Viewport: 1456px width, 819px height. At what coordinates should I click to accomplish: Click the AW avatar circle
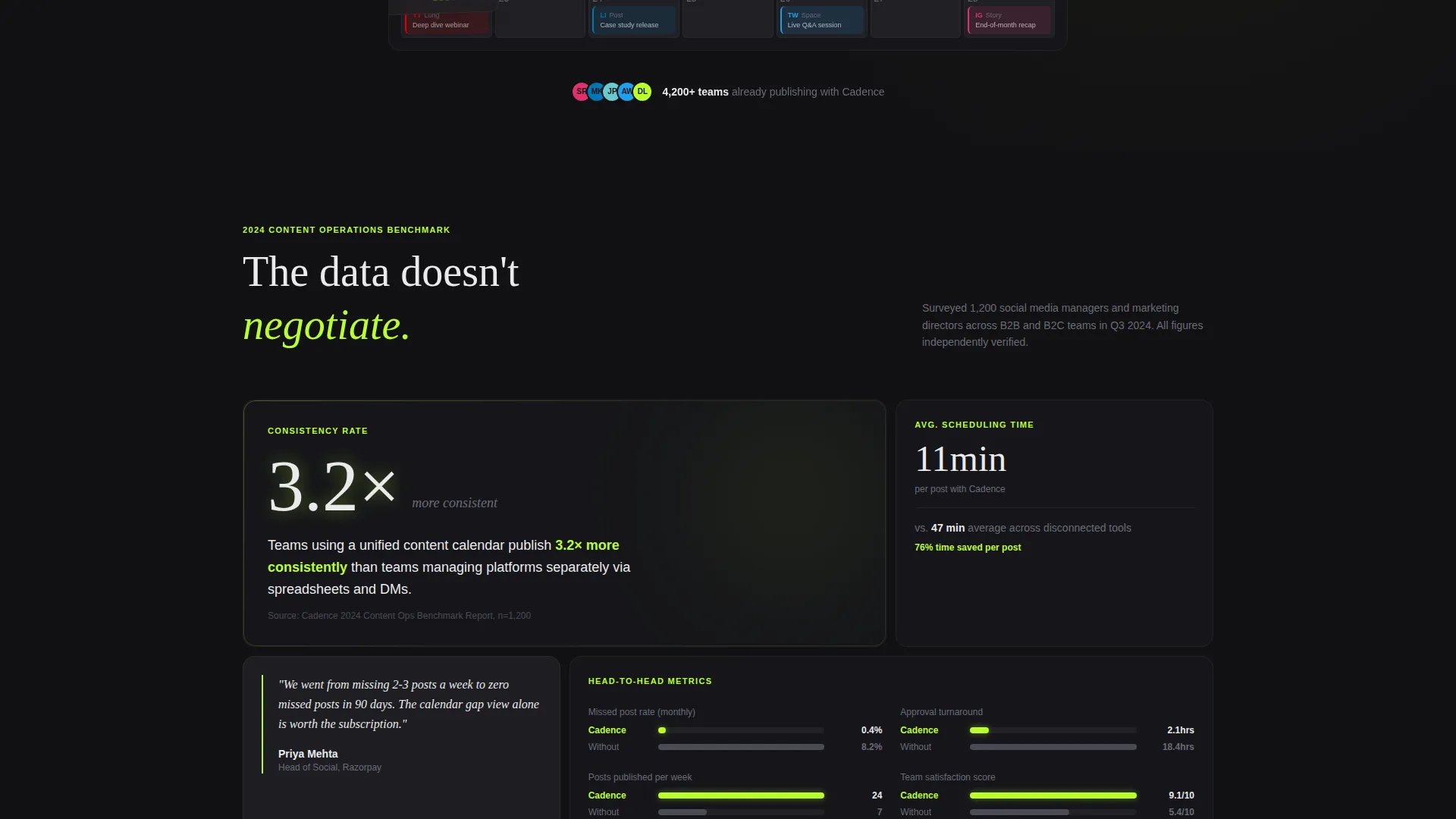[626, 92]
